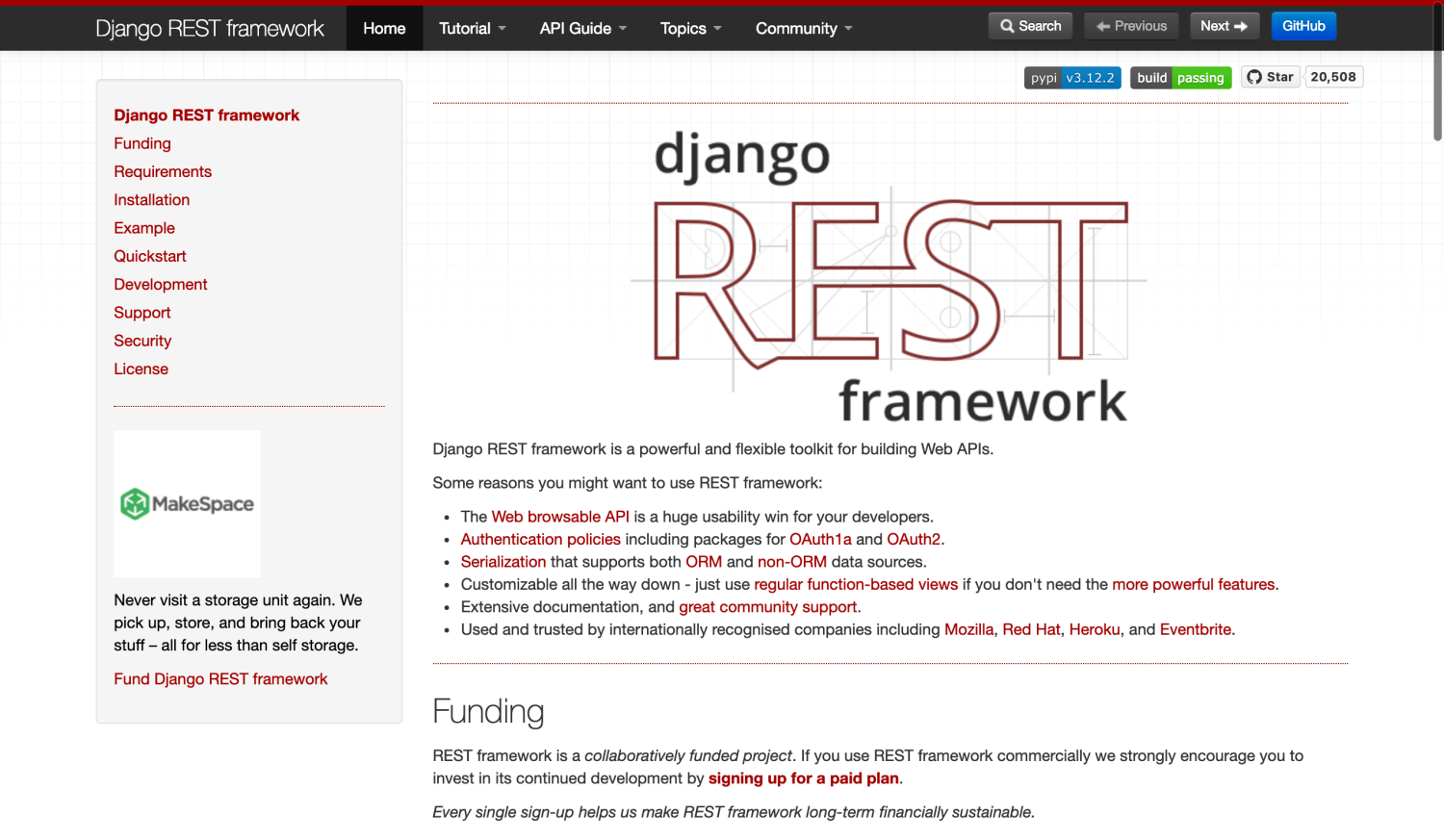Open the Topics dropdown menu

coord(690,28)
